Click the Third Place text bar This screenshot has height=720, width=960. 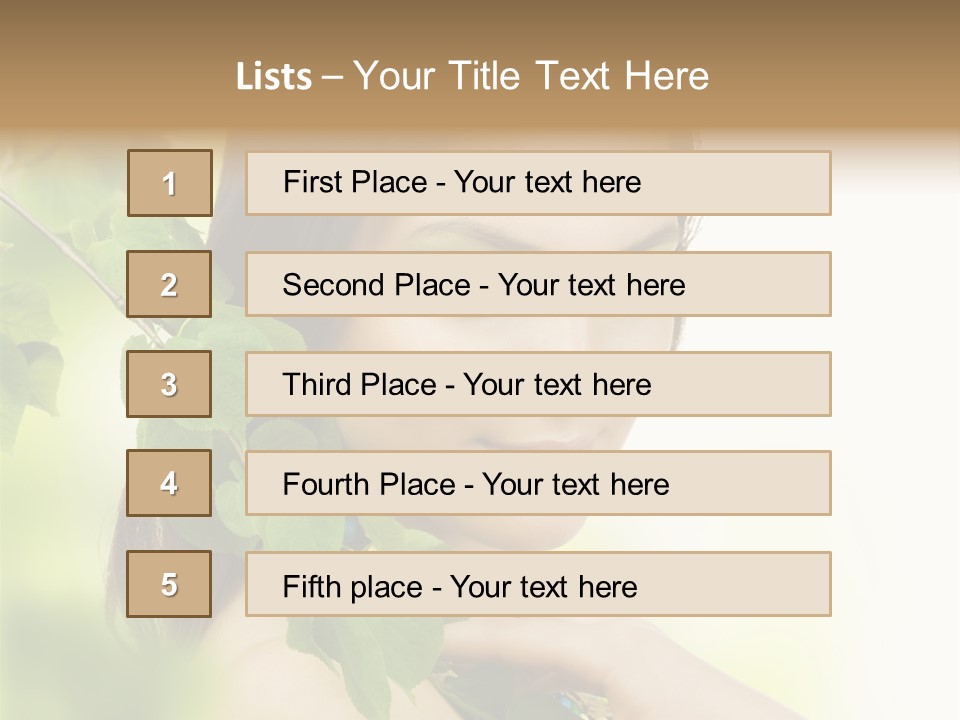pyautogui.click(x=538, y=384)
